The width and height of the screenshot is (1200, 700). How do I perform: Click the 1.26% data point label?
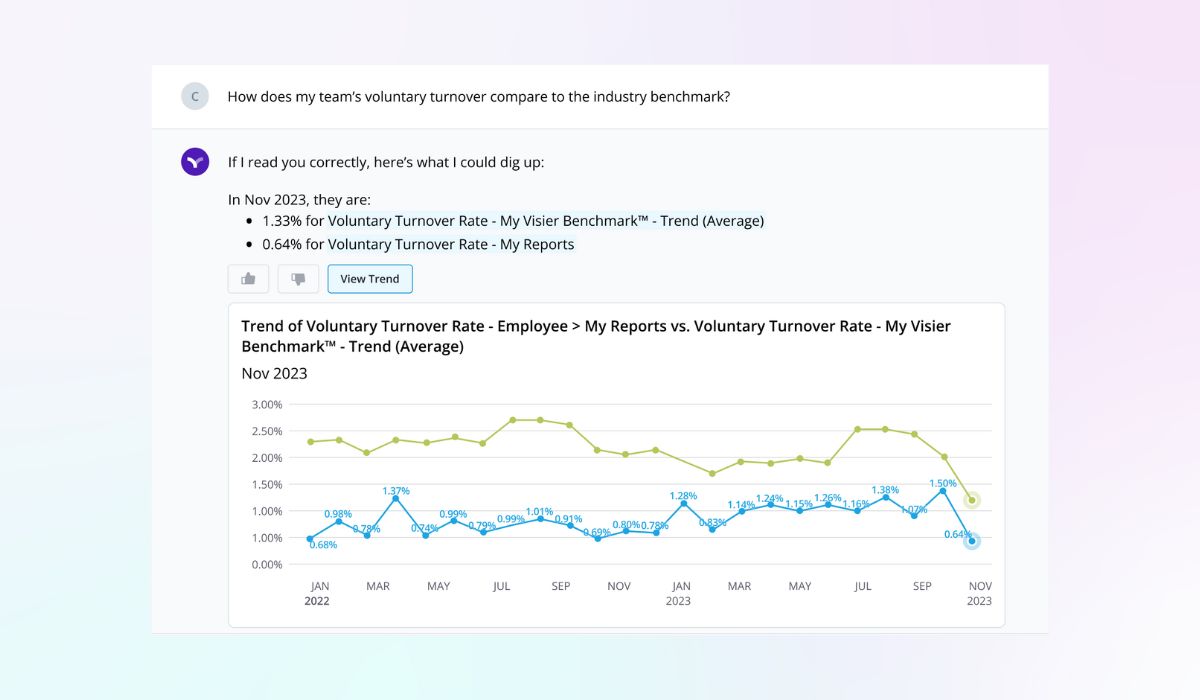(828, 498)
